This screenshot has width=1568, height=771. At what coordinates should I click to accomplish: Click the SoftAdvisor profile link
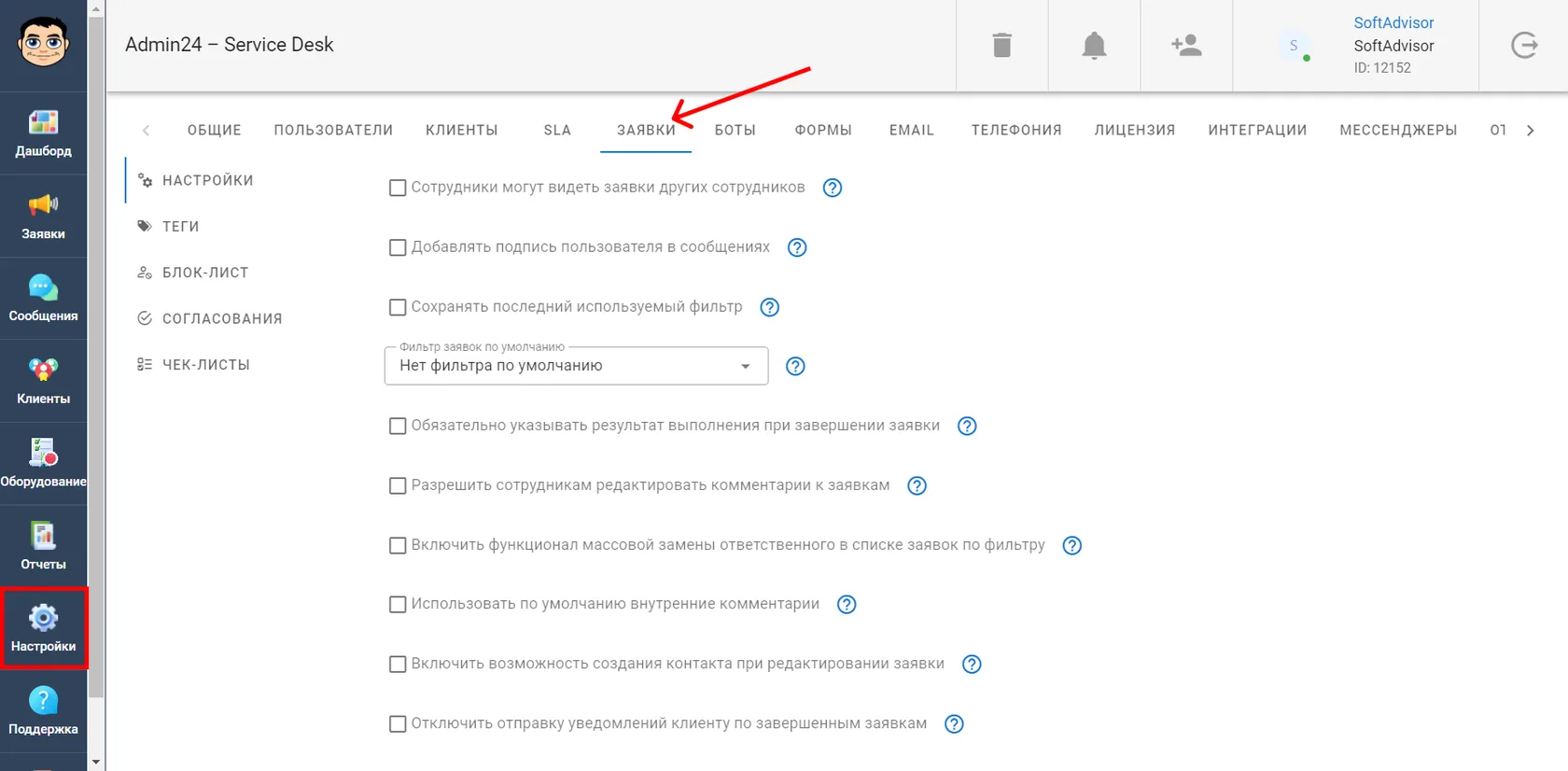tap(1393, 22)
